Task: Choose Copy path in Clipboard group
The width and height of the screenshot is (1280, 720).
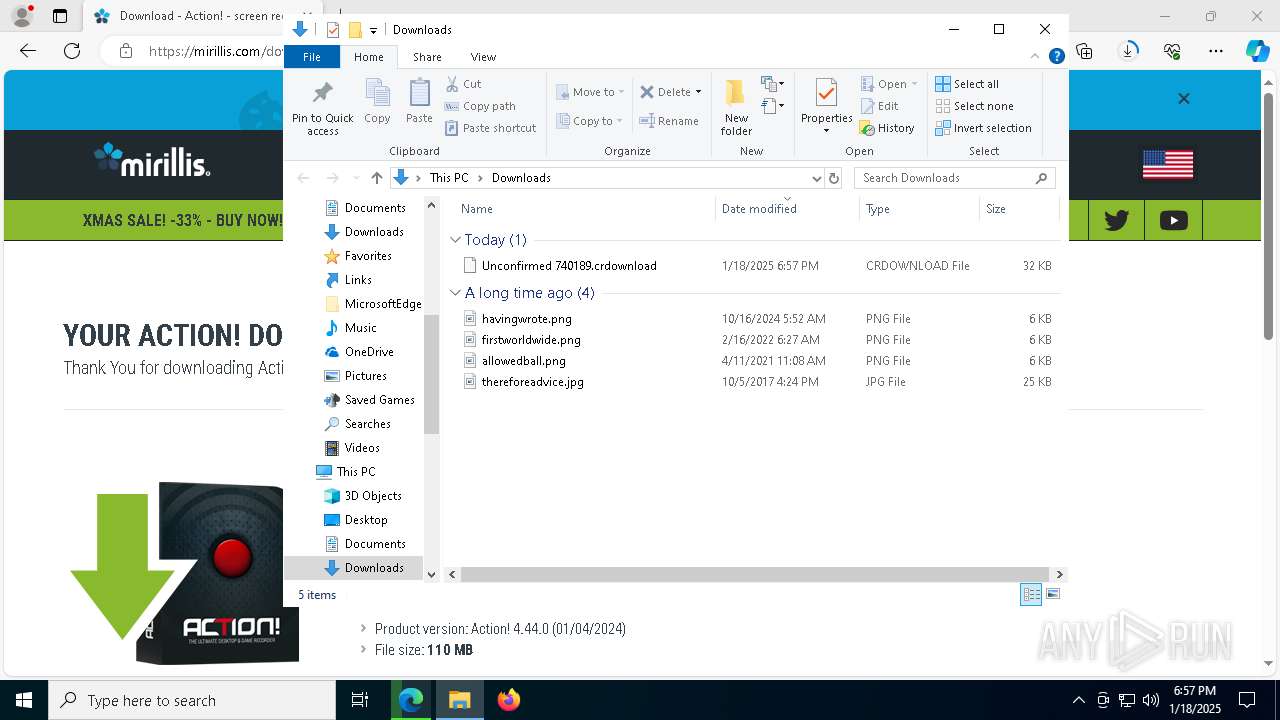Action: coord(481,106)
